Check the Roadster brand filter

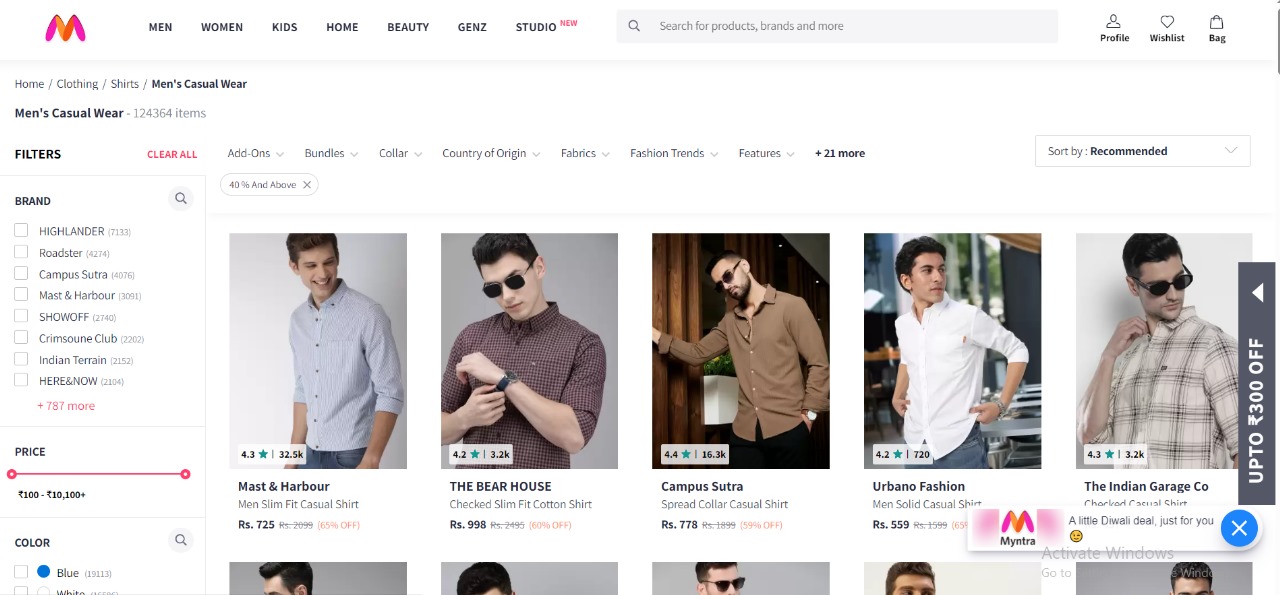point(21,252)
